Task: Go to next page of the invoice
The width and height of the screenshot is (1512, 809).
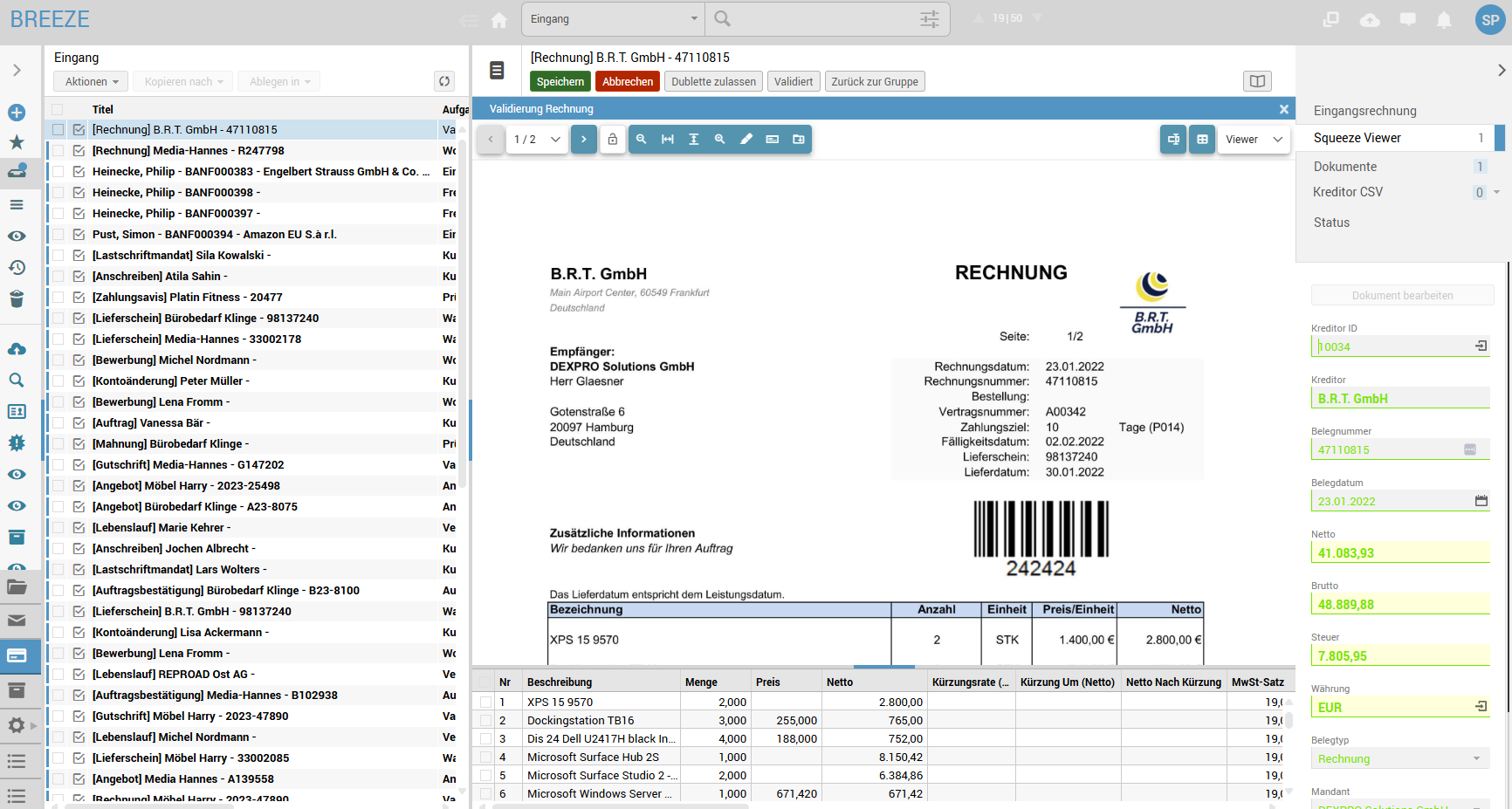Action: pyautogui.click(x=584, y=140)
